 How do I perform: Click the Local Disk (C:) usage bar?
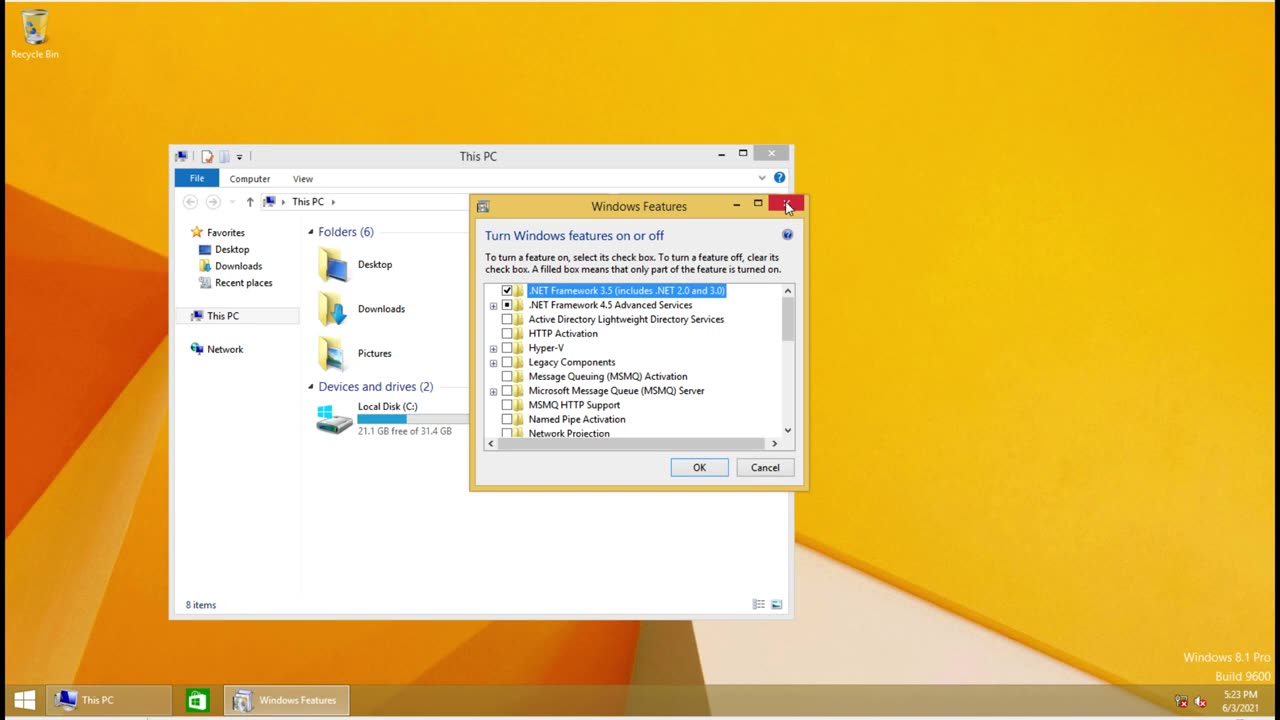(x=413, y=419)
